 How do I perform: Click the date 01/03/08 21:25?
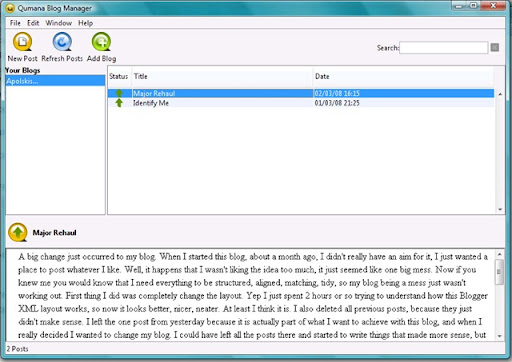point(337,103)
